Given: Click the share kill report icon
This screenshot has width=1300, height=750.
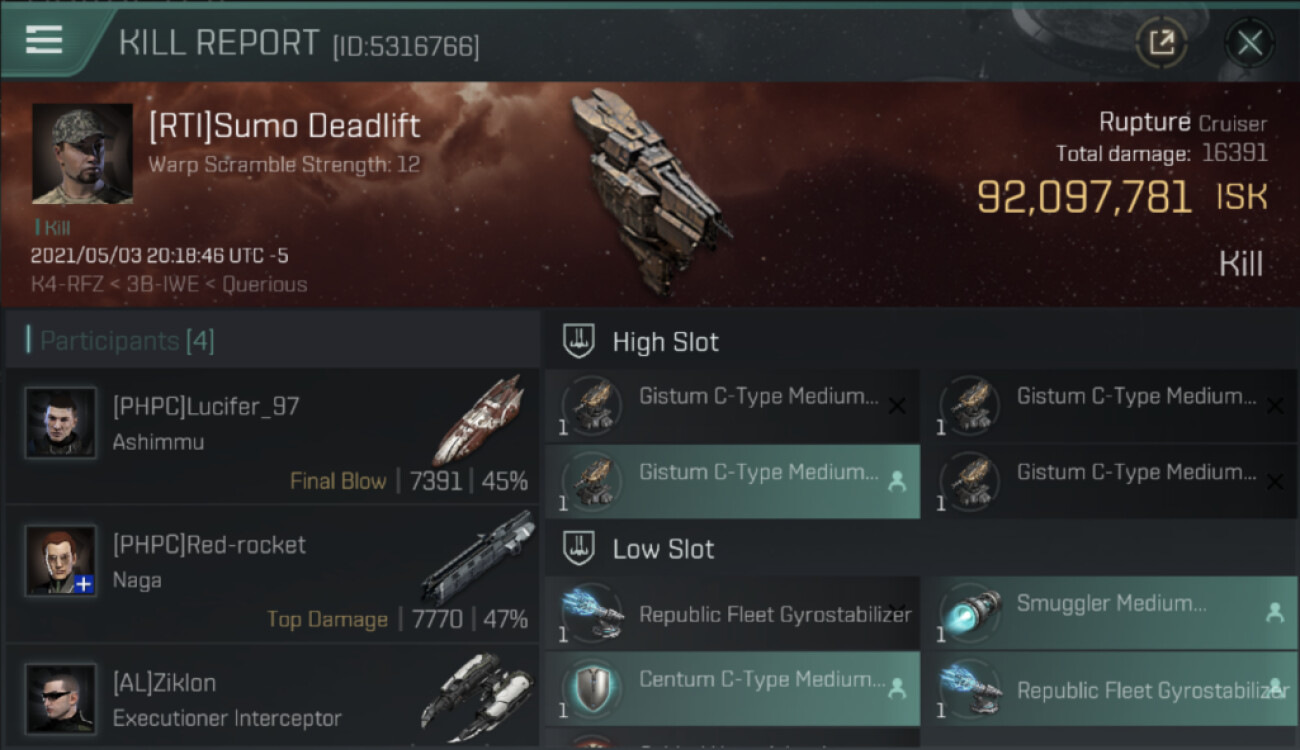Looking at the screenshot, I should pos(1161,42).
